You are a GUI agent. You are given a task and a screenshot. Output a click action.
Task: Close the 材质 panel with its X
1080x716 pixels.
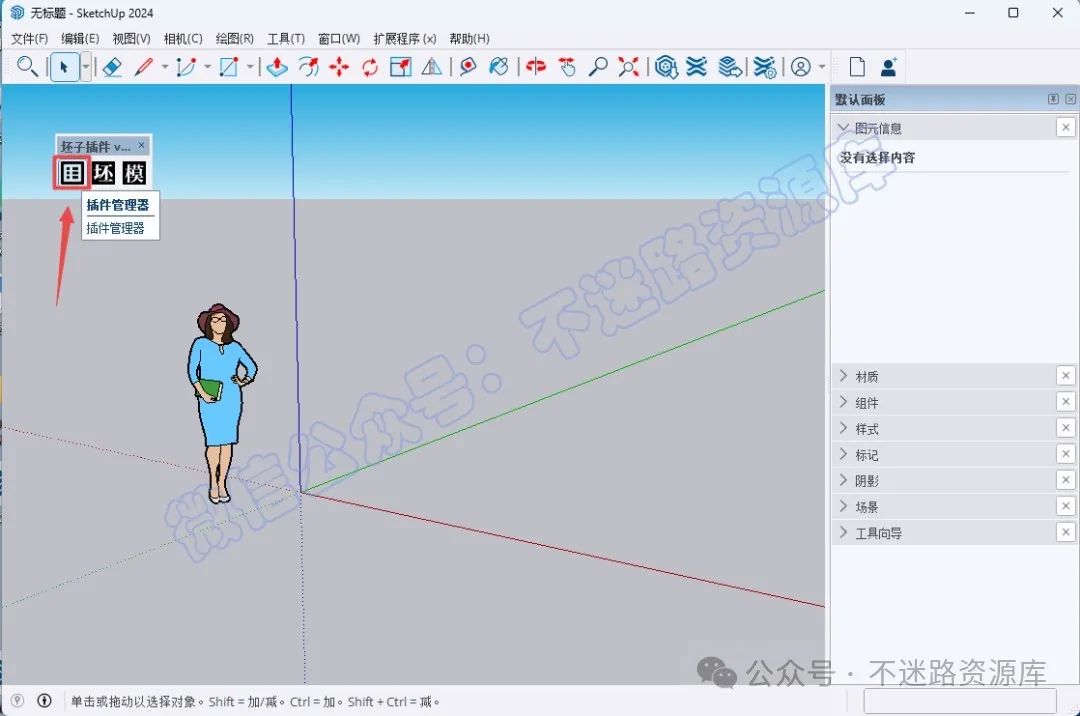[x=1066, y=376]
